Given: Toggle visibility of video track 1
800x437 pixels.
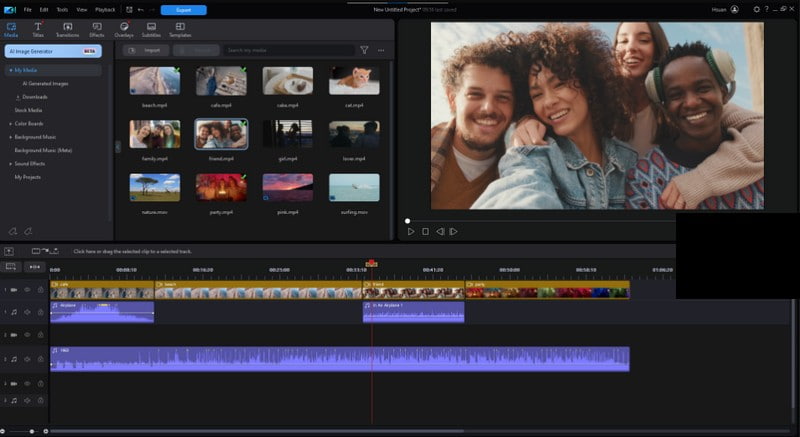Looking at the screenshot, I should [x=28, y=290].
